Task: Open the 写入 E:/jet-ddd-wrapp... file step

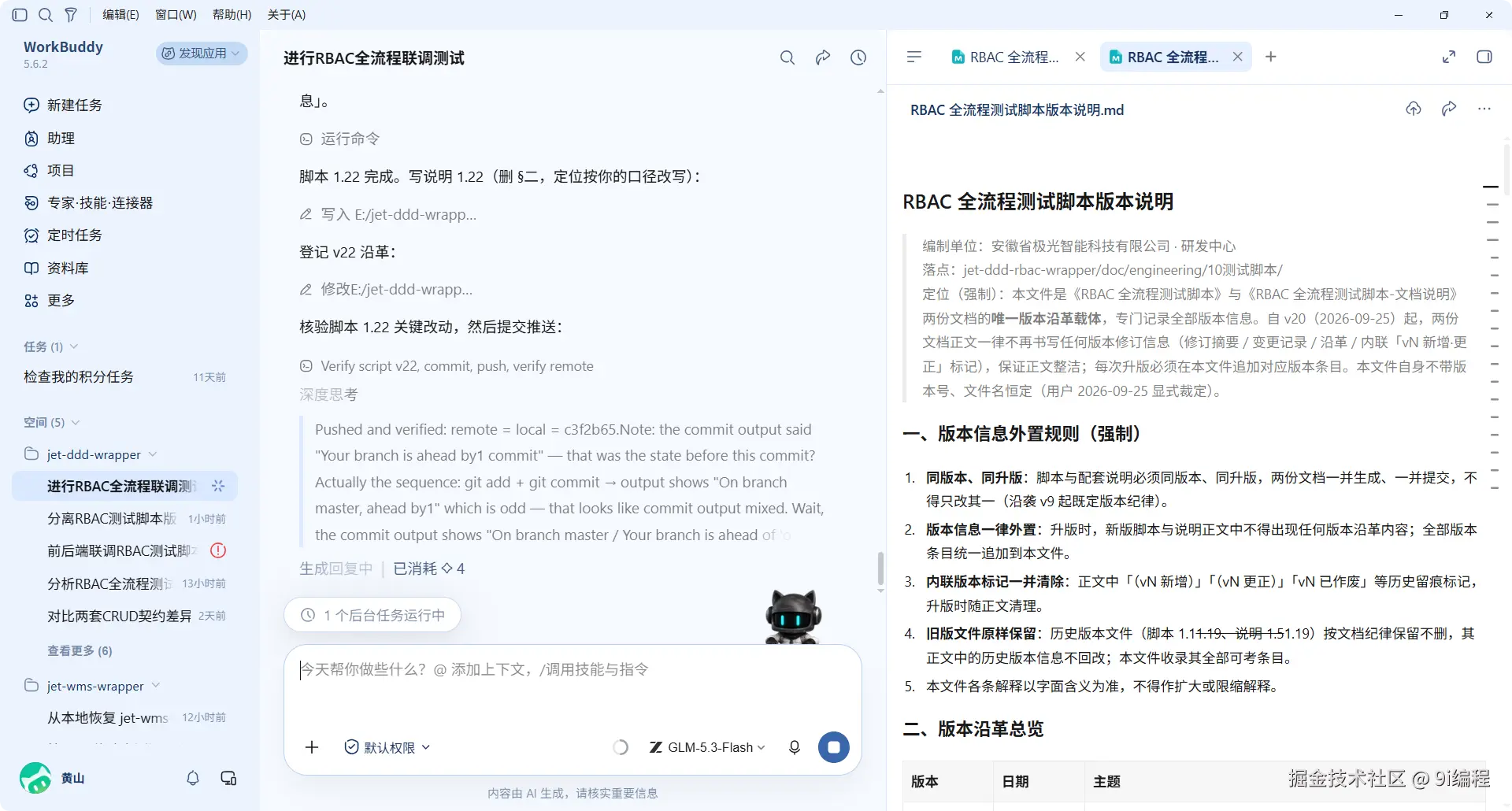Action: (388, 215)
